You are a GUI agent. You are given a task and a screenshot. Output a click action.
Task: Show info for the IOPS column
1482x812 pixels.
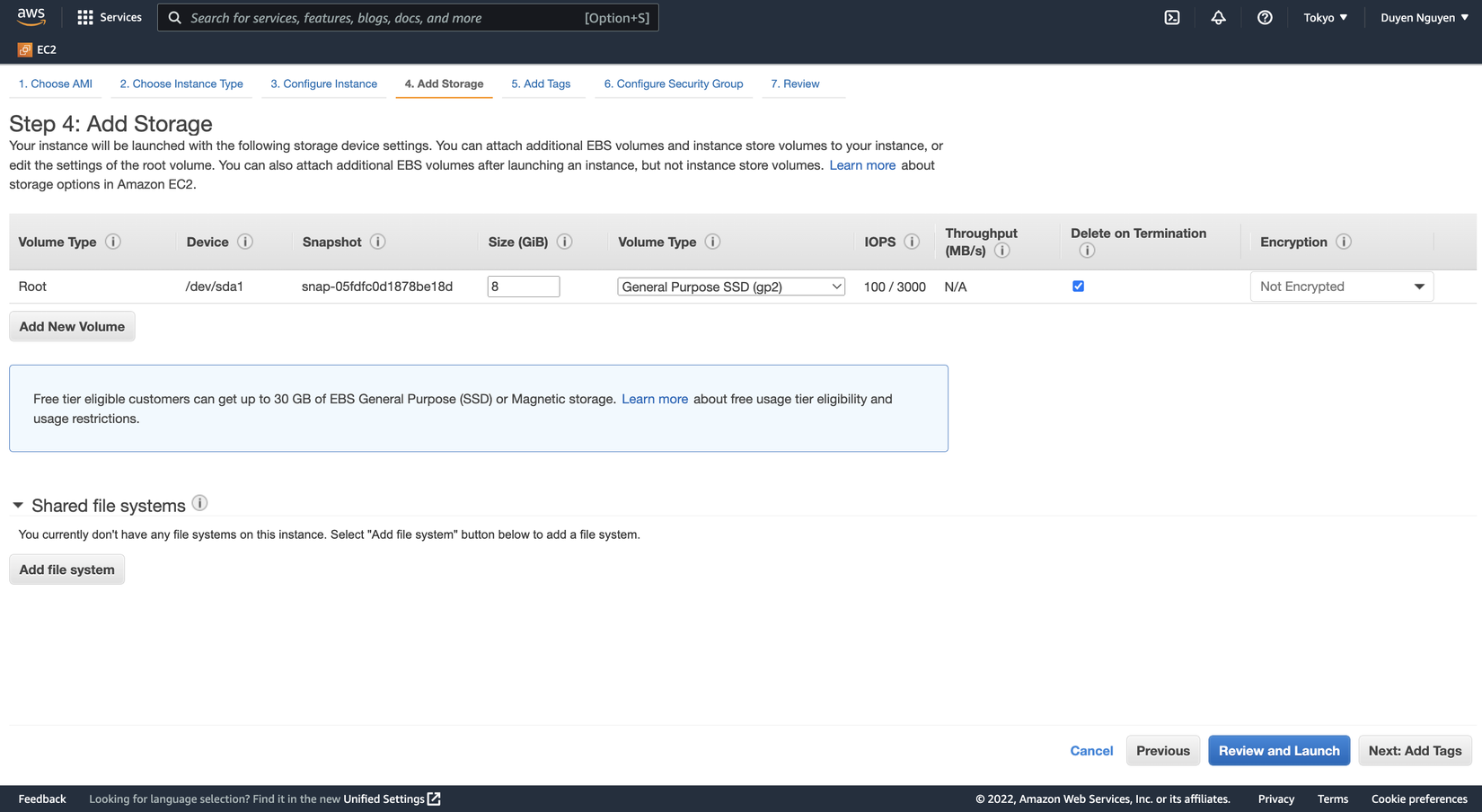pos(912,242)
